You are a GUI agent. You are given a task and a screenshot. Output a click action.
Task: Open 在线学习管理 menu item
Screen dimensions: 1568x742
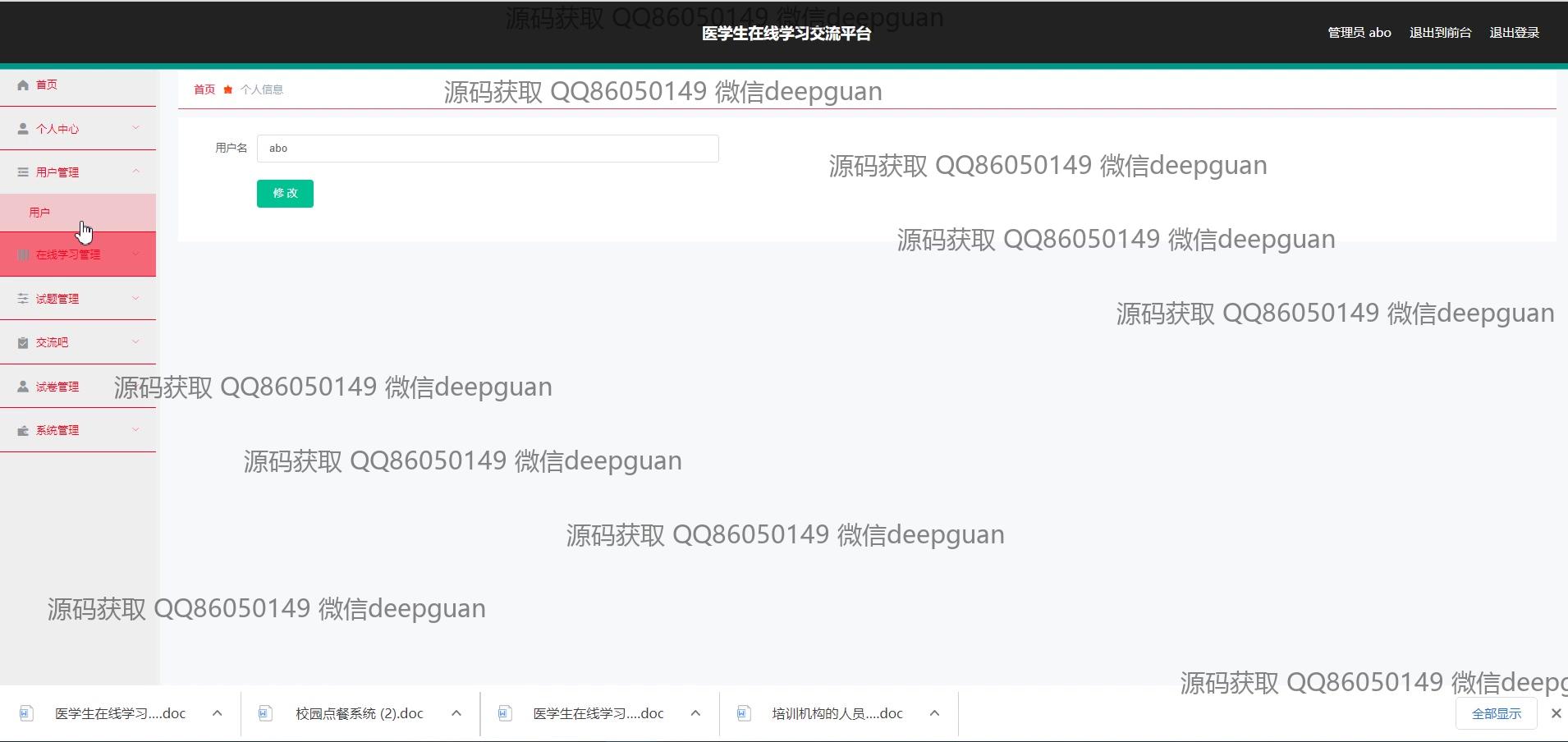pyautogui.click(x=68, y=255)
